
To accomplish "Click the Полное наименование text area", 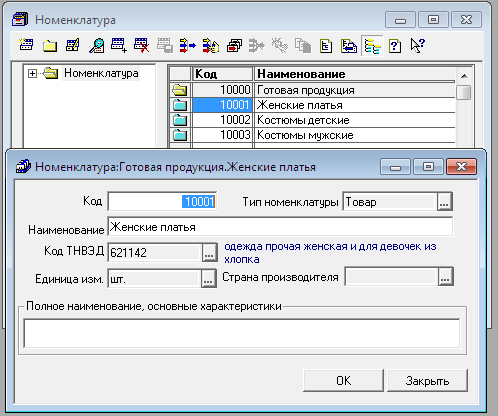I will (242, 333).
